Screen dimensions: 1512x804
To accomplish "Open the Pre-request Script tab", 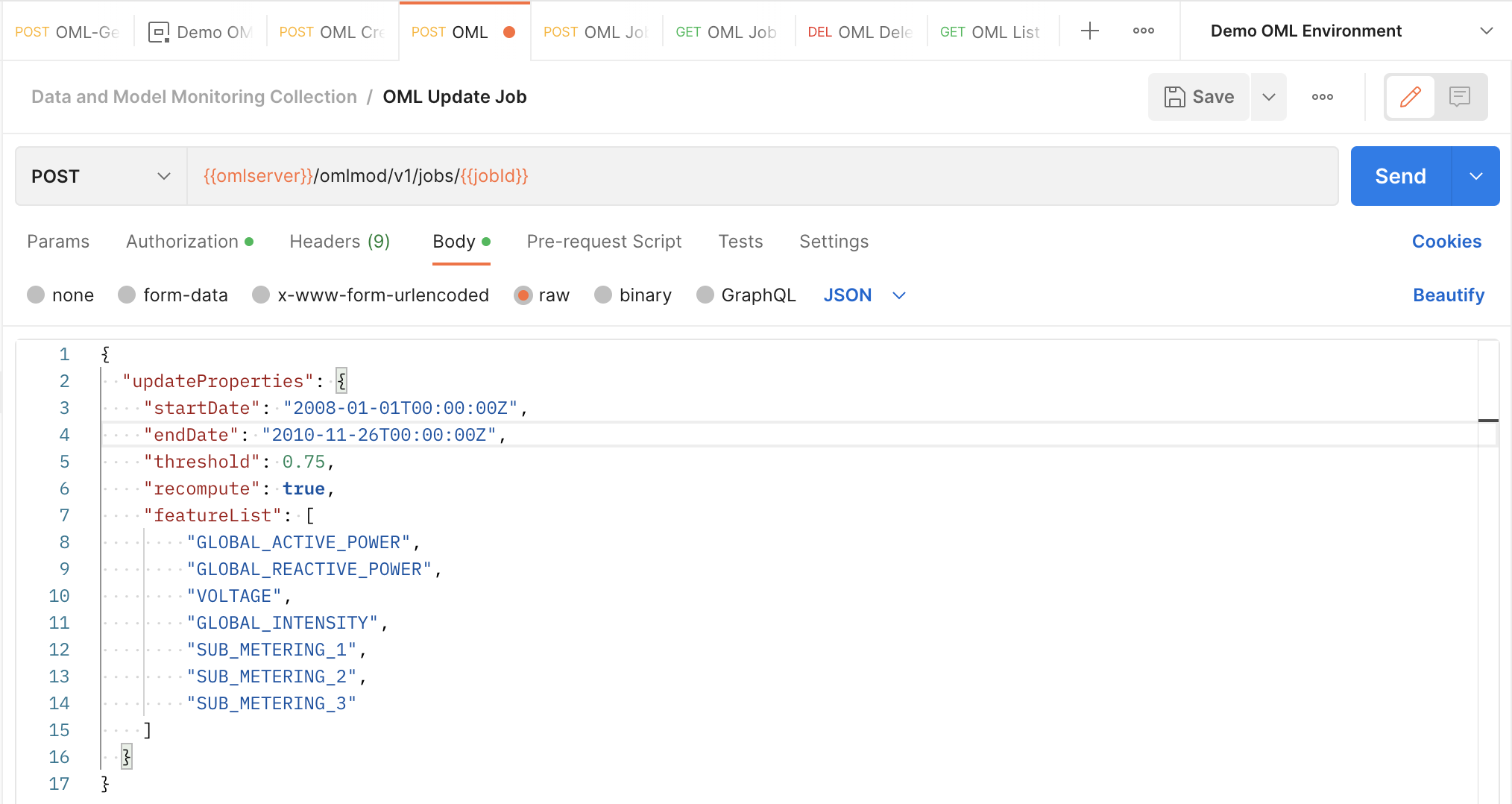I will 604,242.
